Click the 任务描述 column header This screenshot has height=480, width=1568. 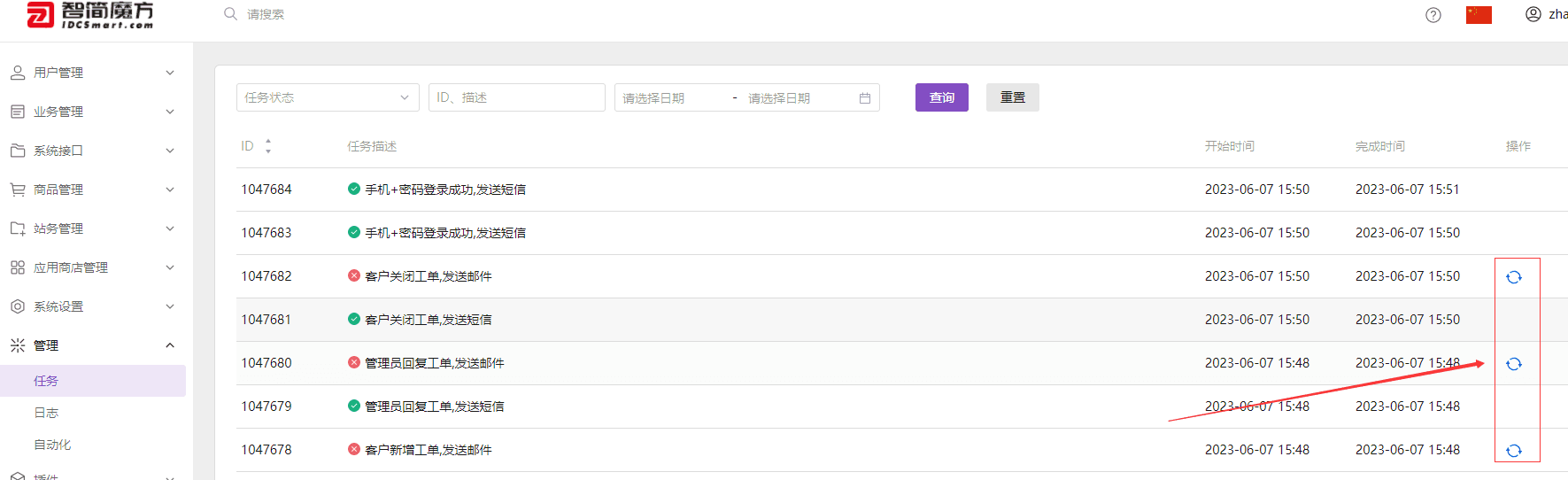(x=372, y=146)
